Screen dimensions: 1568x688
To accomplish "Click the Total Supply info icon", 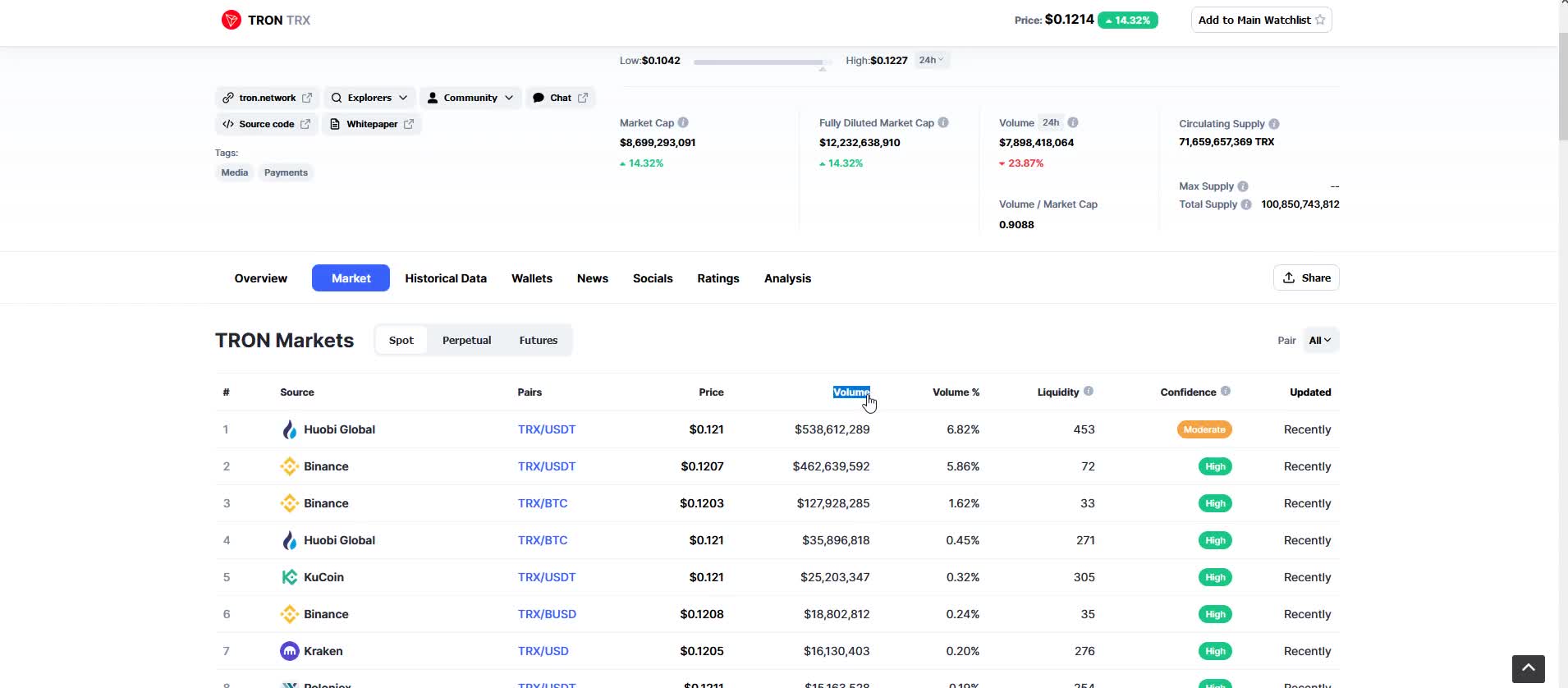I will pos(1246,204).
